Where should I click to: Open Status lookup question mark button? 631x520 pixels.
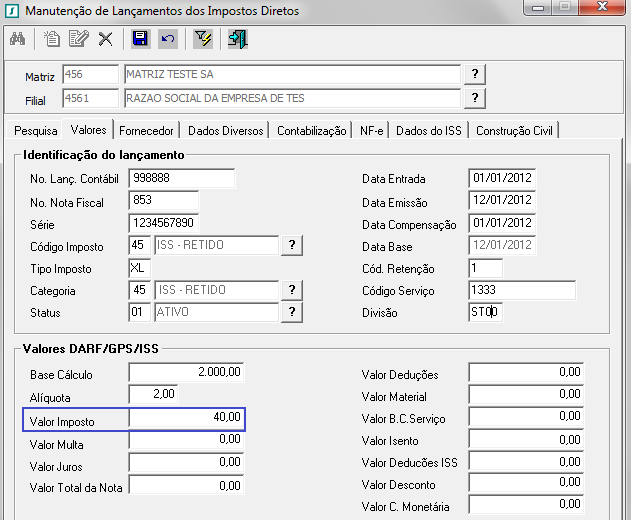(292, 312)
